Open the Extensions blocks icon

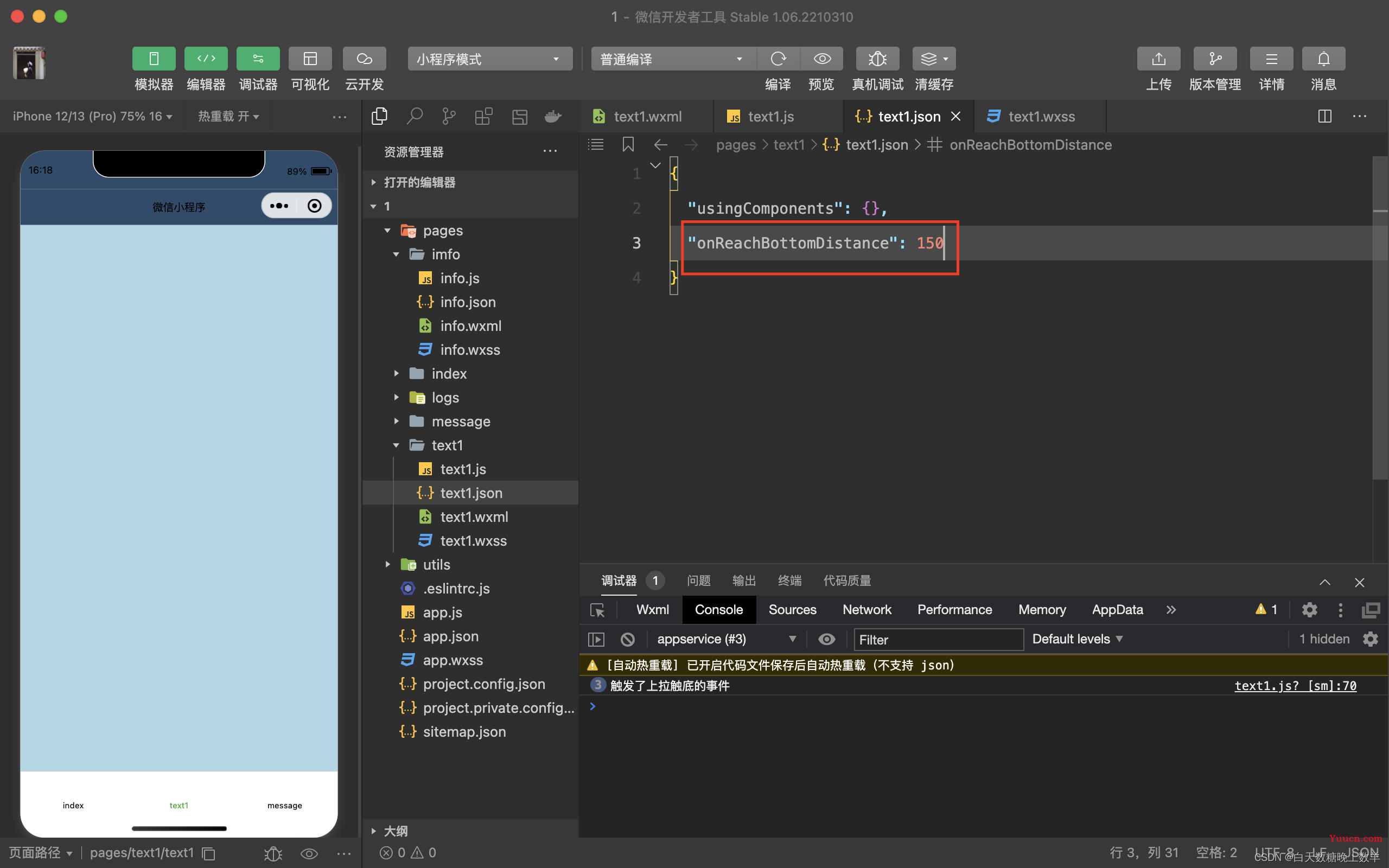point(484,117)
